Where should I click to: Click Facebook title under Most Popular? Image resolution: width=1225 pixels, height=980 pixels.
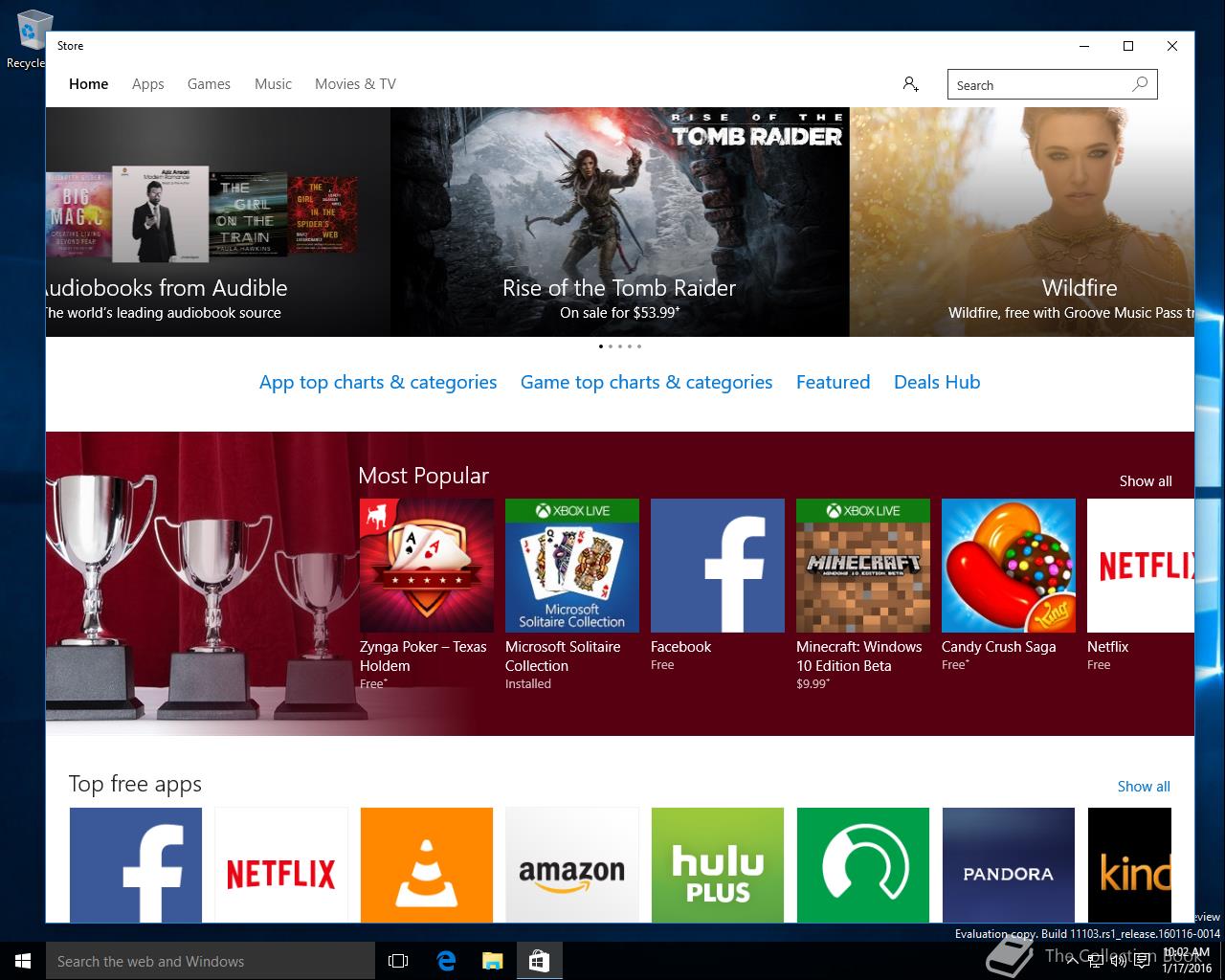(680, 647)
